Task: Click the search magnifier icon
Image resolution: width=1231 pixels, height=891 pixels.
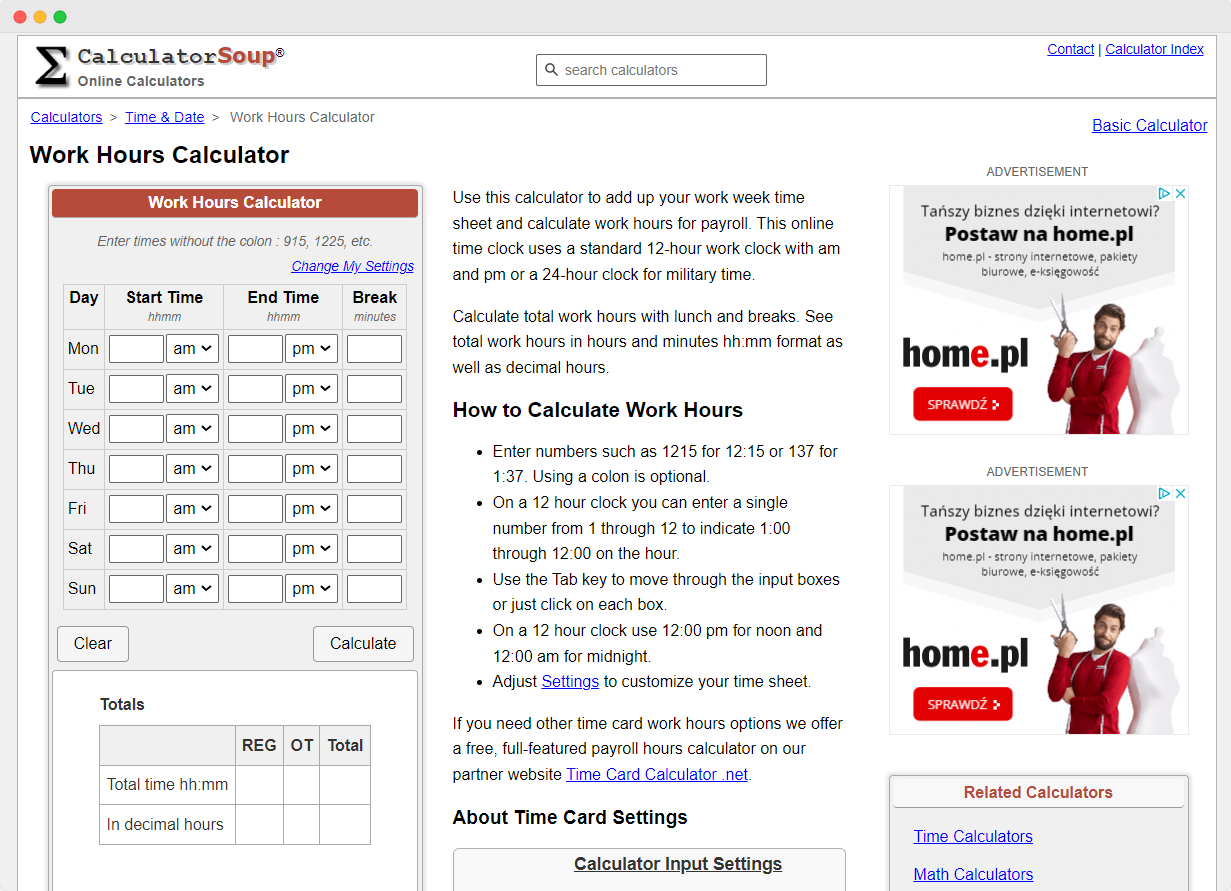Action: (551, 70)
